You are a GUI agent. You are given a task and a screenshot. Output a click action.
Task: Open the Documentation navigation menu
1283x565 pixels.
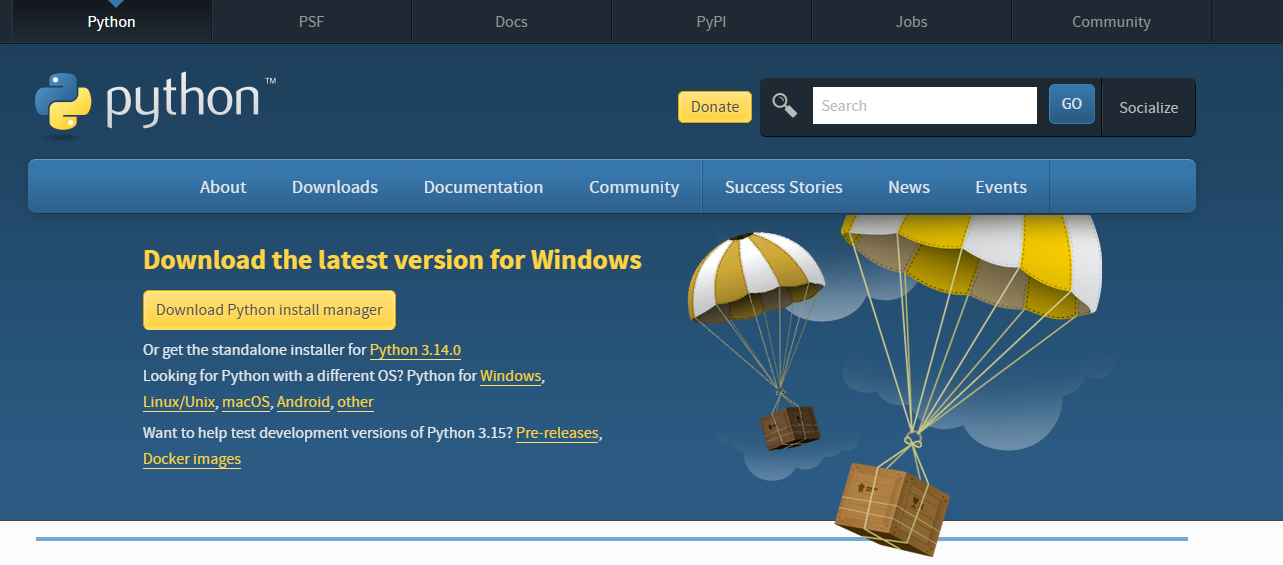pos(483,187)
